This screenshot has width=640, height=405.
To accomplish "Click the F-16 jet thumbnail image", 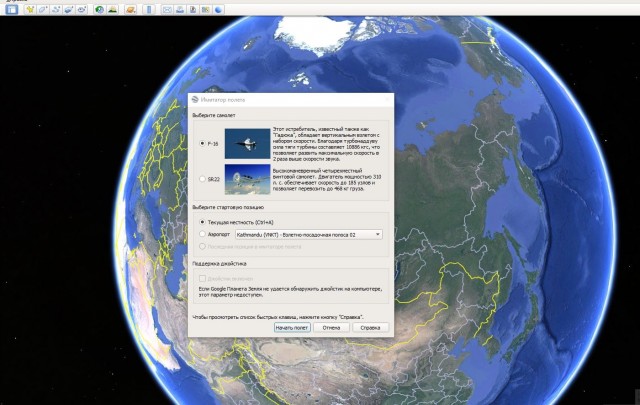I will pos(247,144).
